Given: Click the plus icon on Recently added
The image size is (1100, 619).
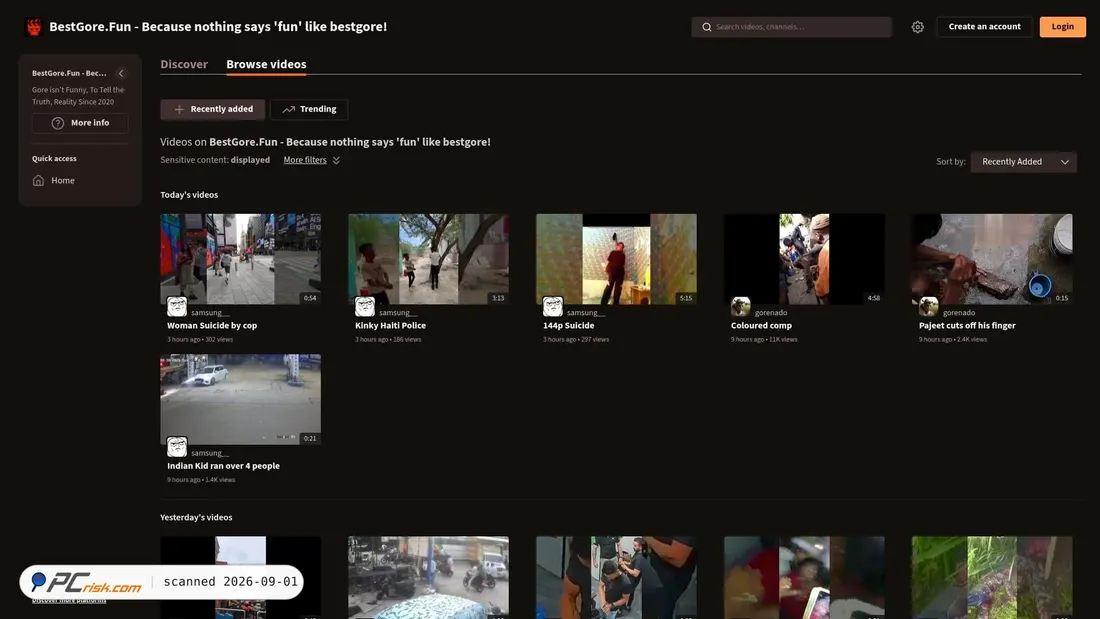Looking at the screenshot, I should click(179, 109).
